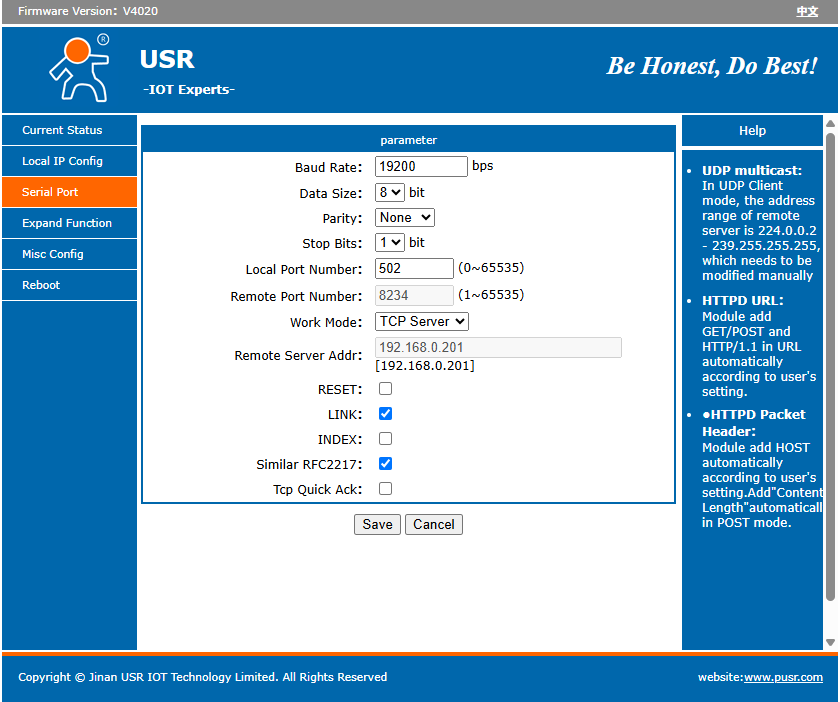Click the 'Firmware Version: V4020' text

click(x=88, y=11)
